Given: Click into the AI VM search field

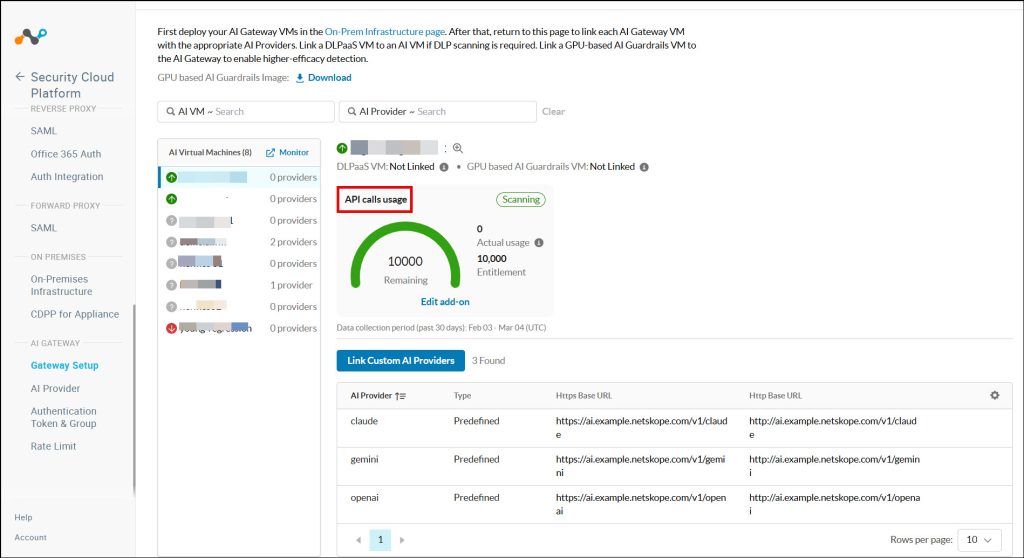Looking at the screenshot, I should [x=246, y=112].
